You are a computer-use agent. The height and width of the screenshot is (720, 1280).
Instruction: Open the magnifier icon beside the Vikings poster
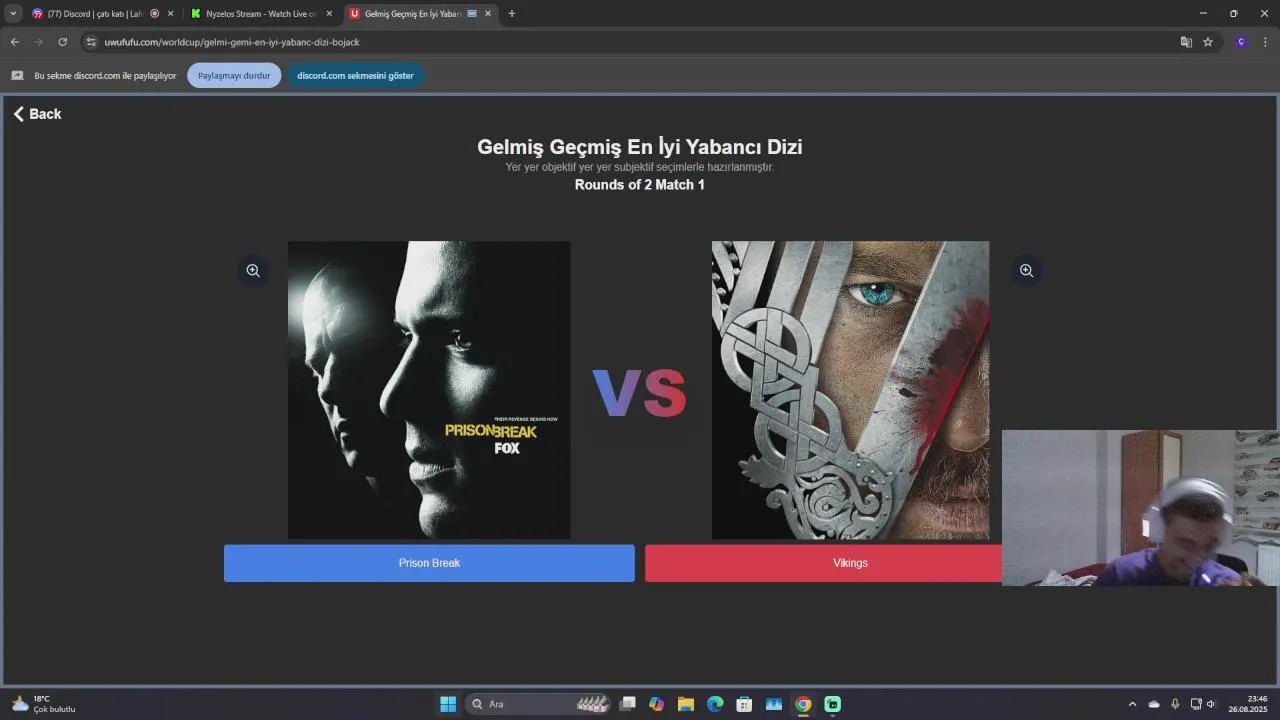[1026, 270]
